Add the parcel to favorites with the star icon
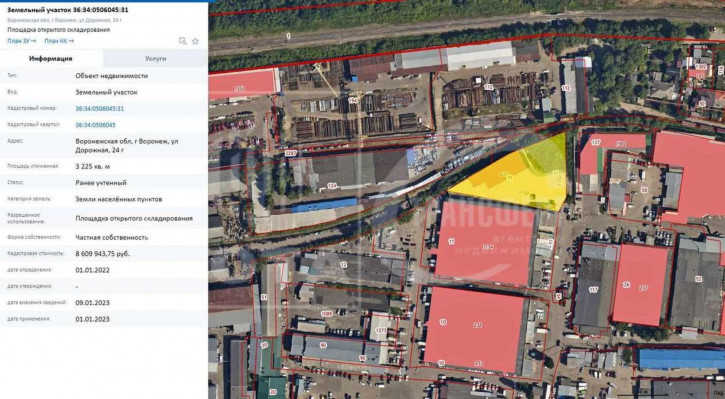This screenshot has height=399, width=725. 196,41
